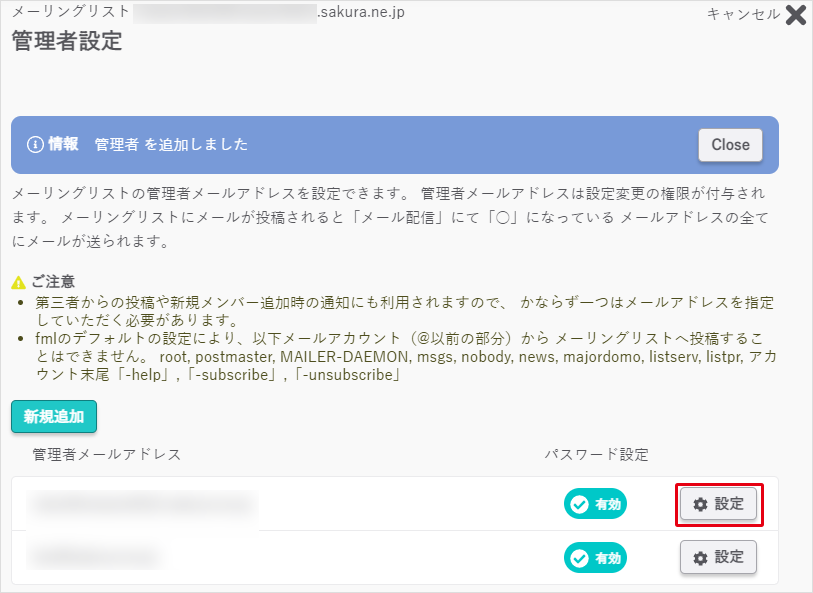Click the yellow warning icon beside ご注意
The width and height of the screenshot is (813, 593).
tap(19, 283)
